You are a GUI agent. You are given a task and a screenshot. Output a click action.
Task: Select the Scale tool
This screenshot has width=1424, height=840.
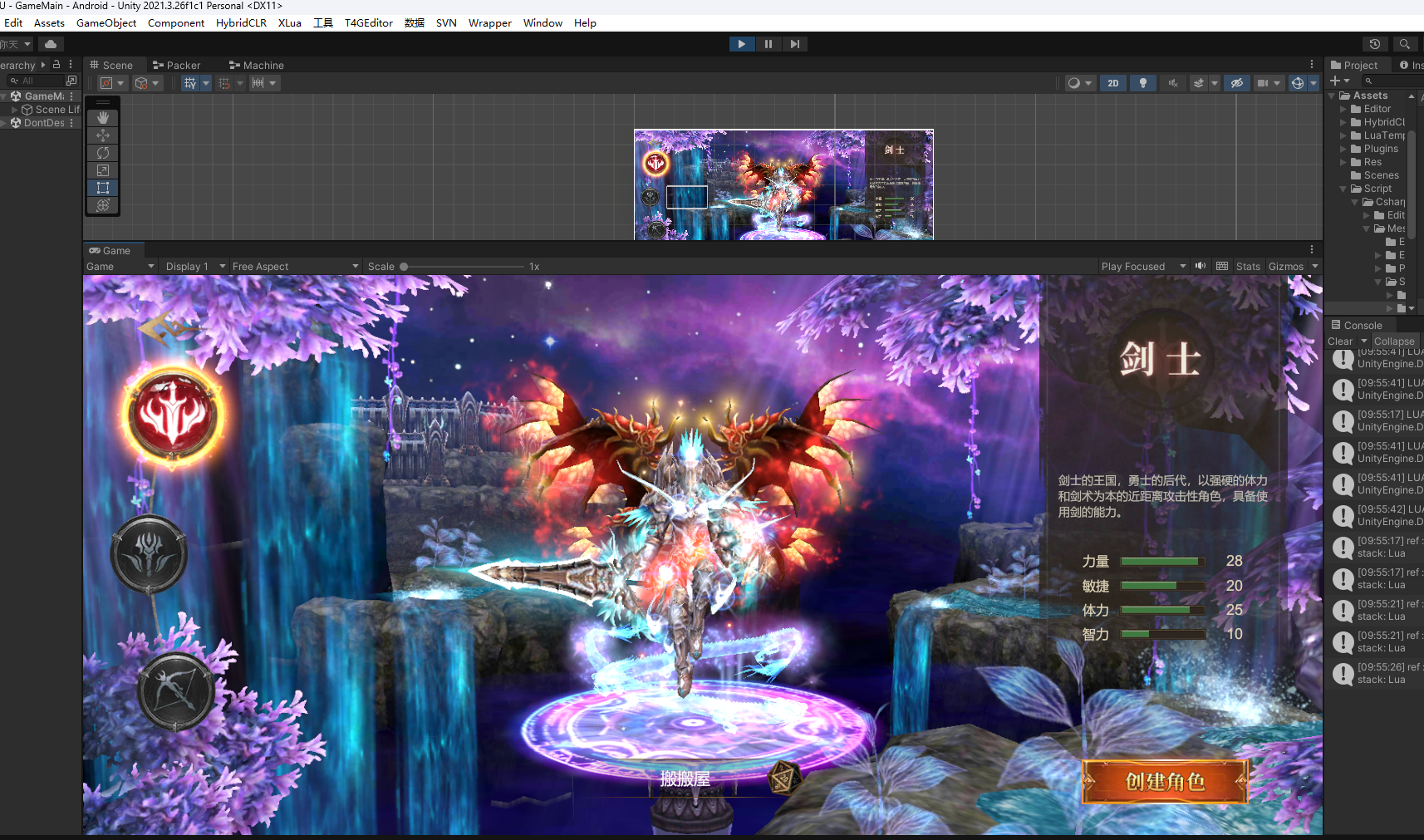103,170
